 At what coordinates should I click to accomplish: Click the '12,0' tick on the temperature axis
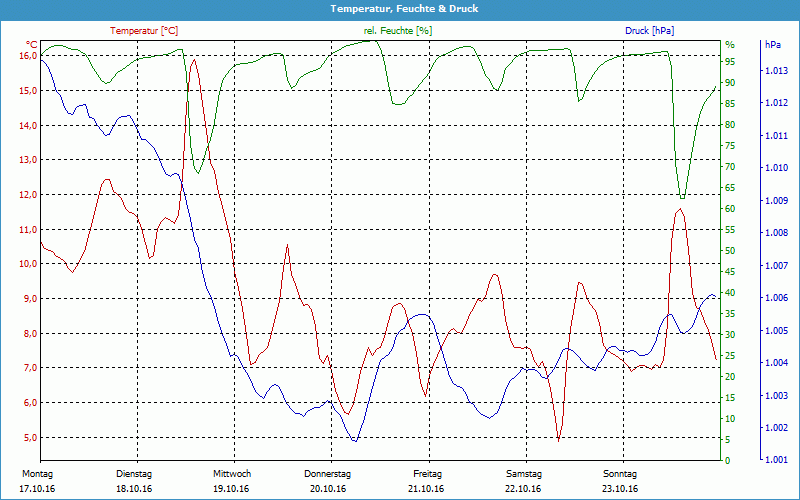coord(29,194)
